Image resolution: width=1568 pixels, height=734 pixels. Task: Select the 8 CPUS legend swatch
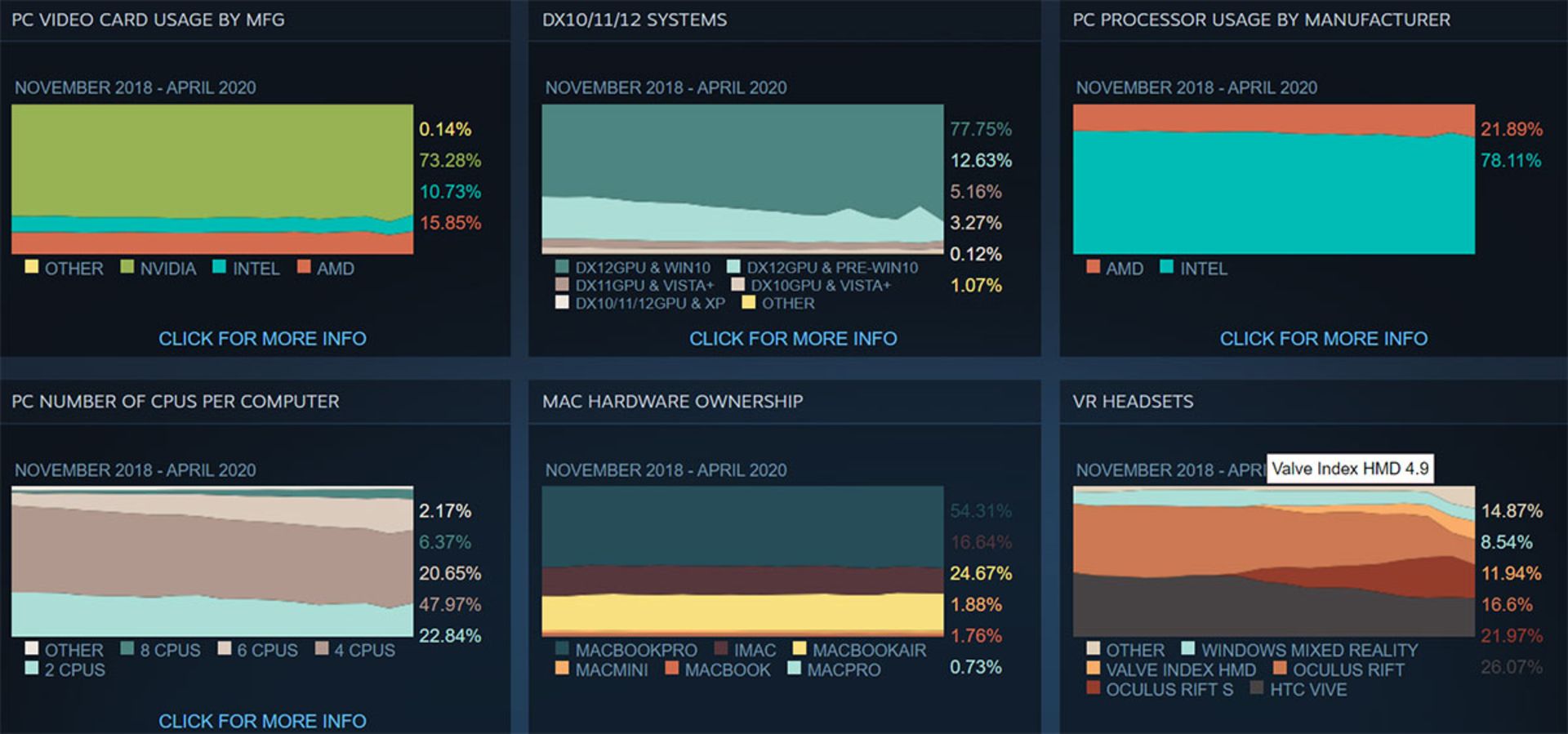[127, 649]
